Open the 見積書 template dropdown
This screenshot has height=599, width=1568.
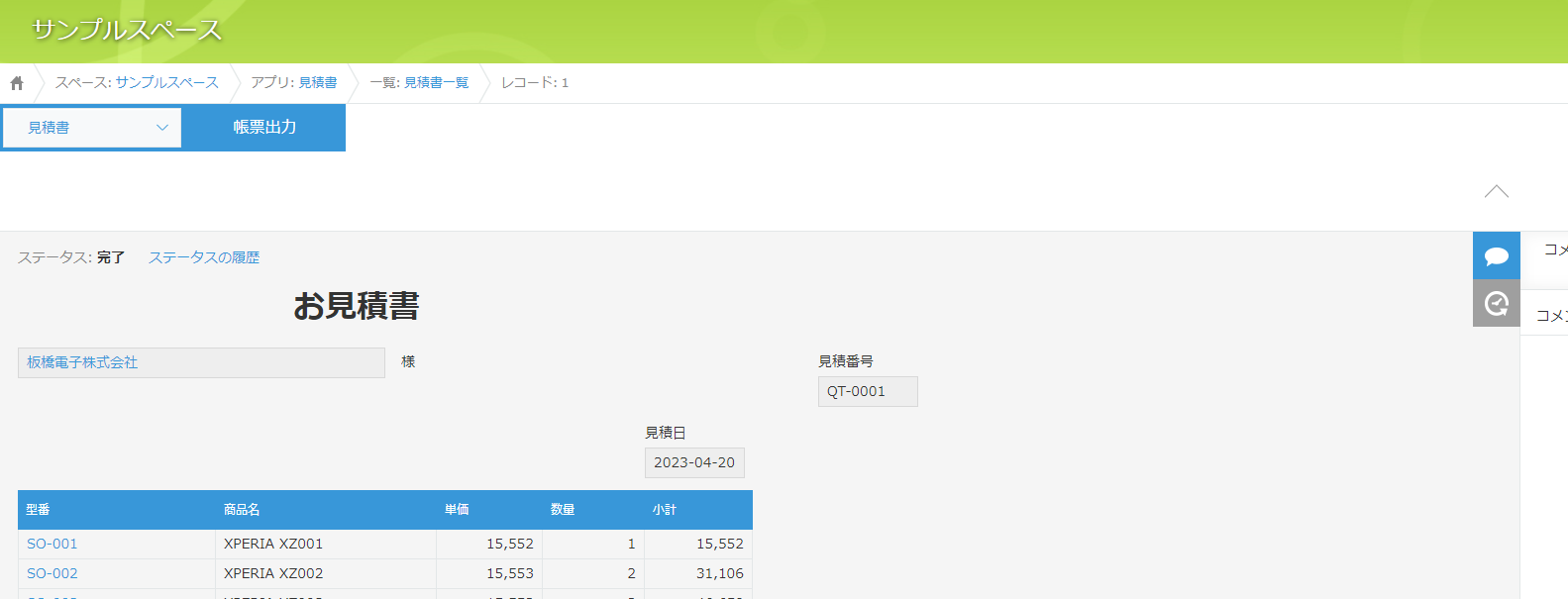(x=92, y=128)
